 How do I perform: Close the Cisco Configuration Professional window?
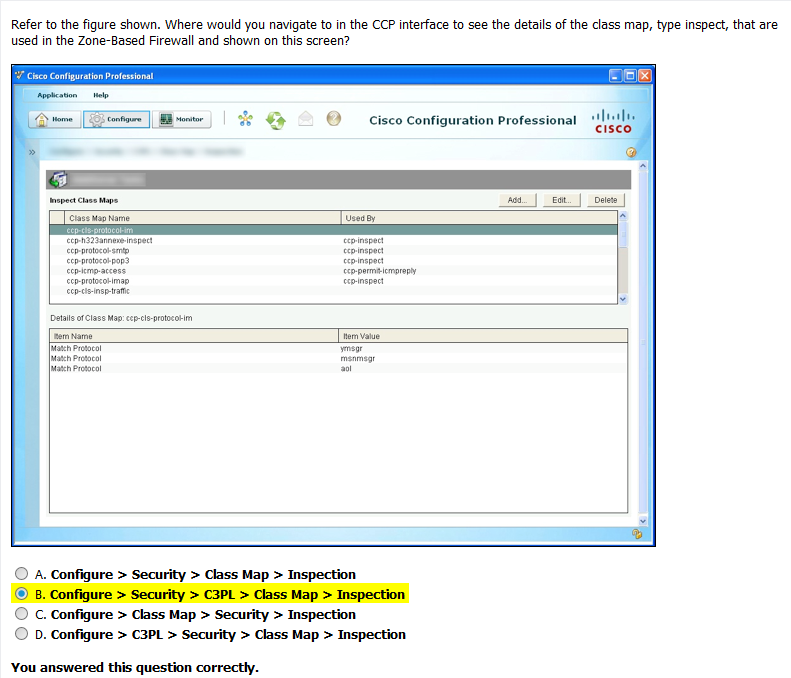click(x=645, y=76)
